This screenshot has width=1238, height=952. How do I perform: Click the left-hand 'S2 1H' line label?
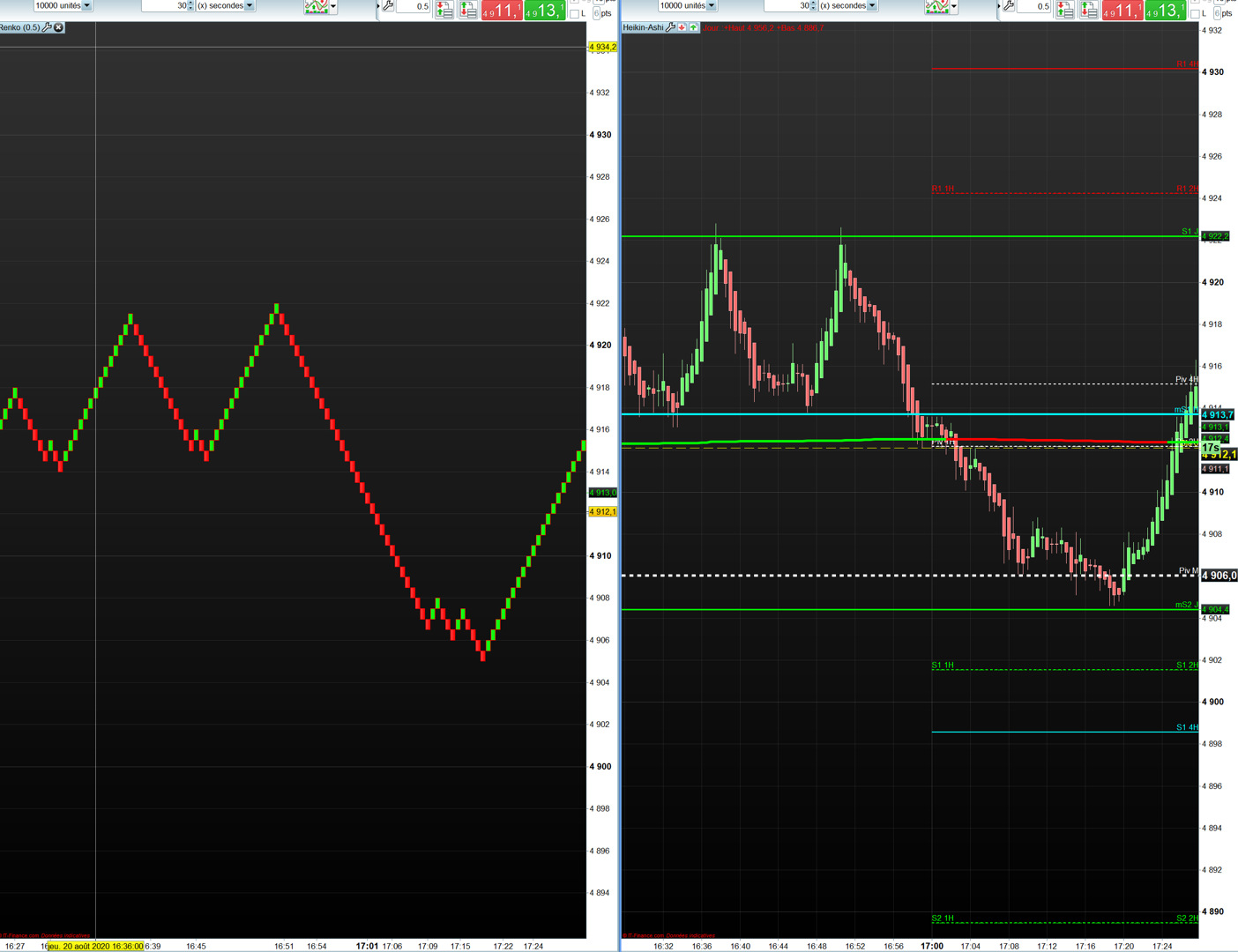point(943,919)
